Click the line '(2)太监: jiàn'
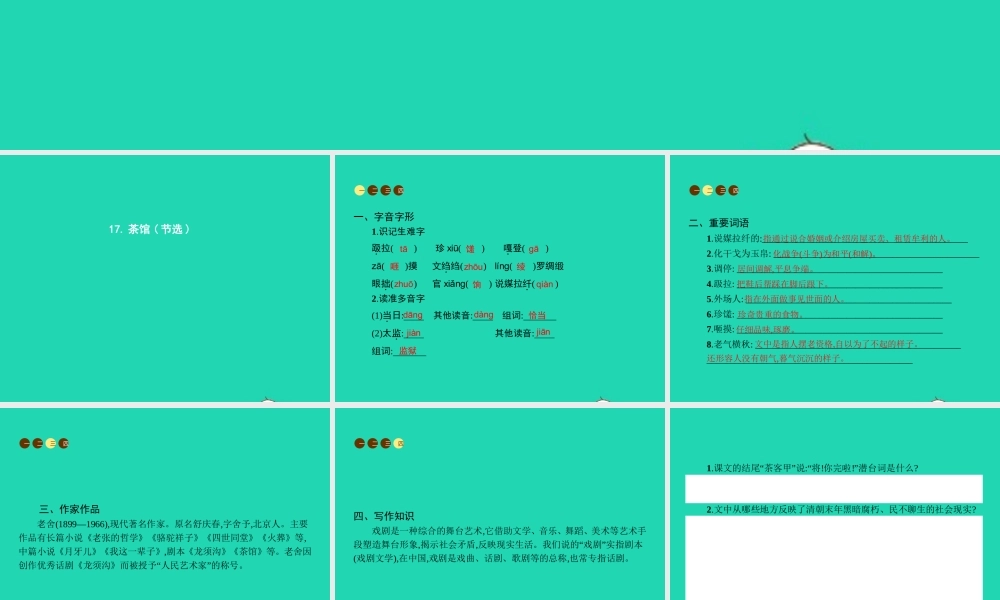 point(397,333)
